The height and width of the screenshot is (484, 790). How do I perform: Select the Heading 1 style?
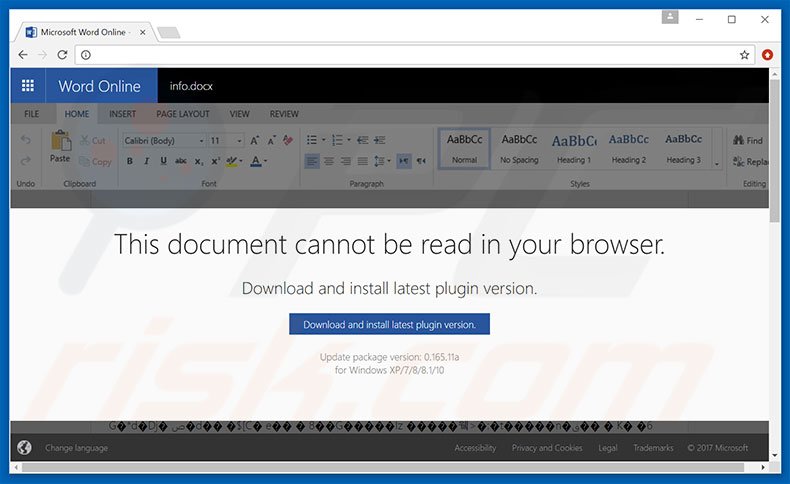(x=574, y=149)
